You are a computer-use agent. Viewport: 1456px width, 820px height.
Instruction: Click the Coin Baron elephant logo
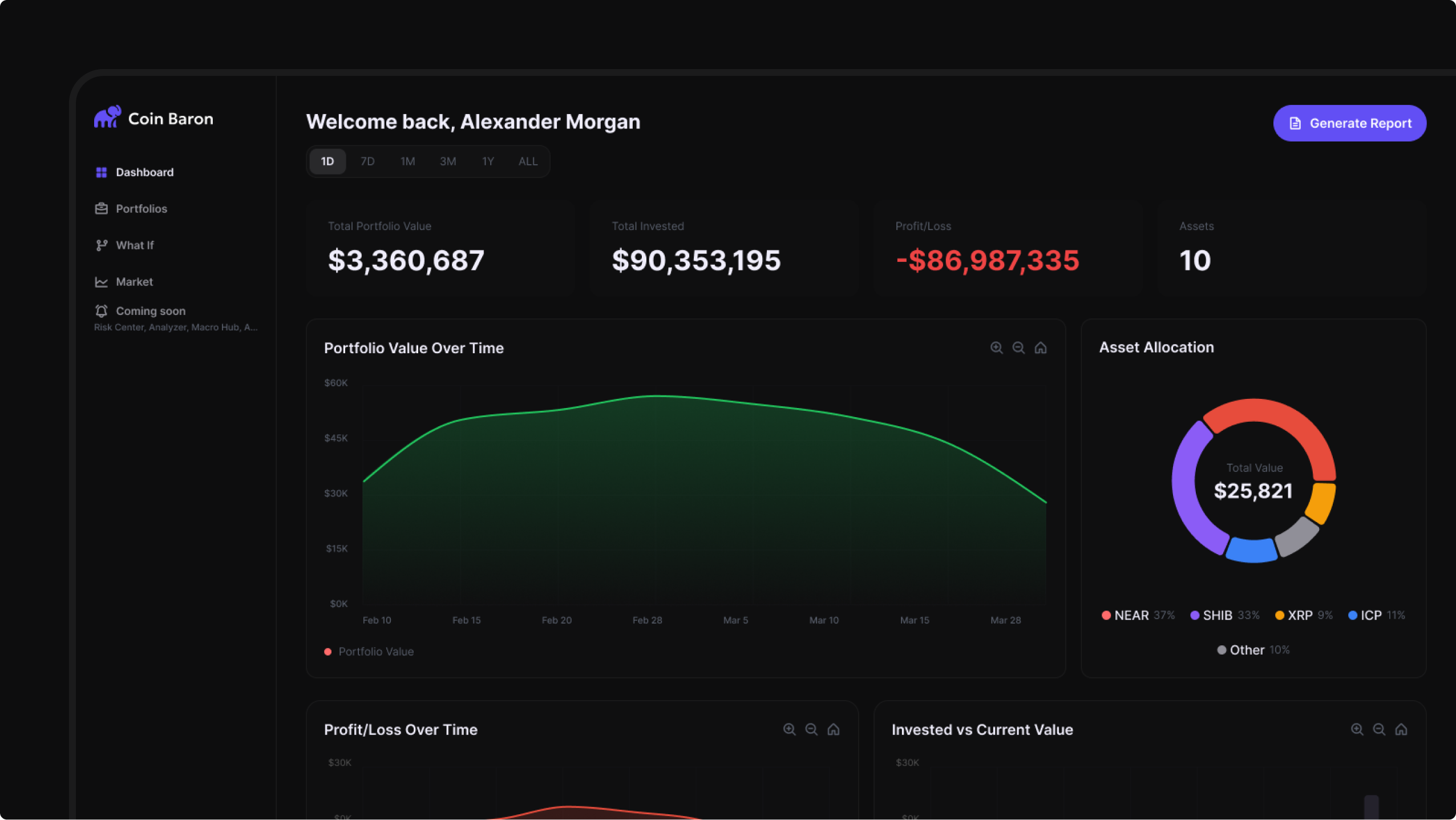coord(107,117)
